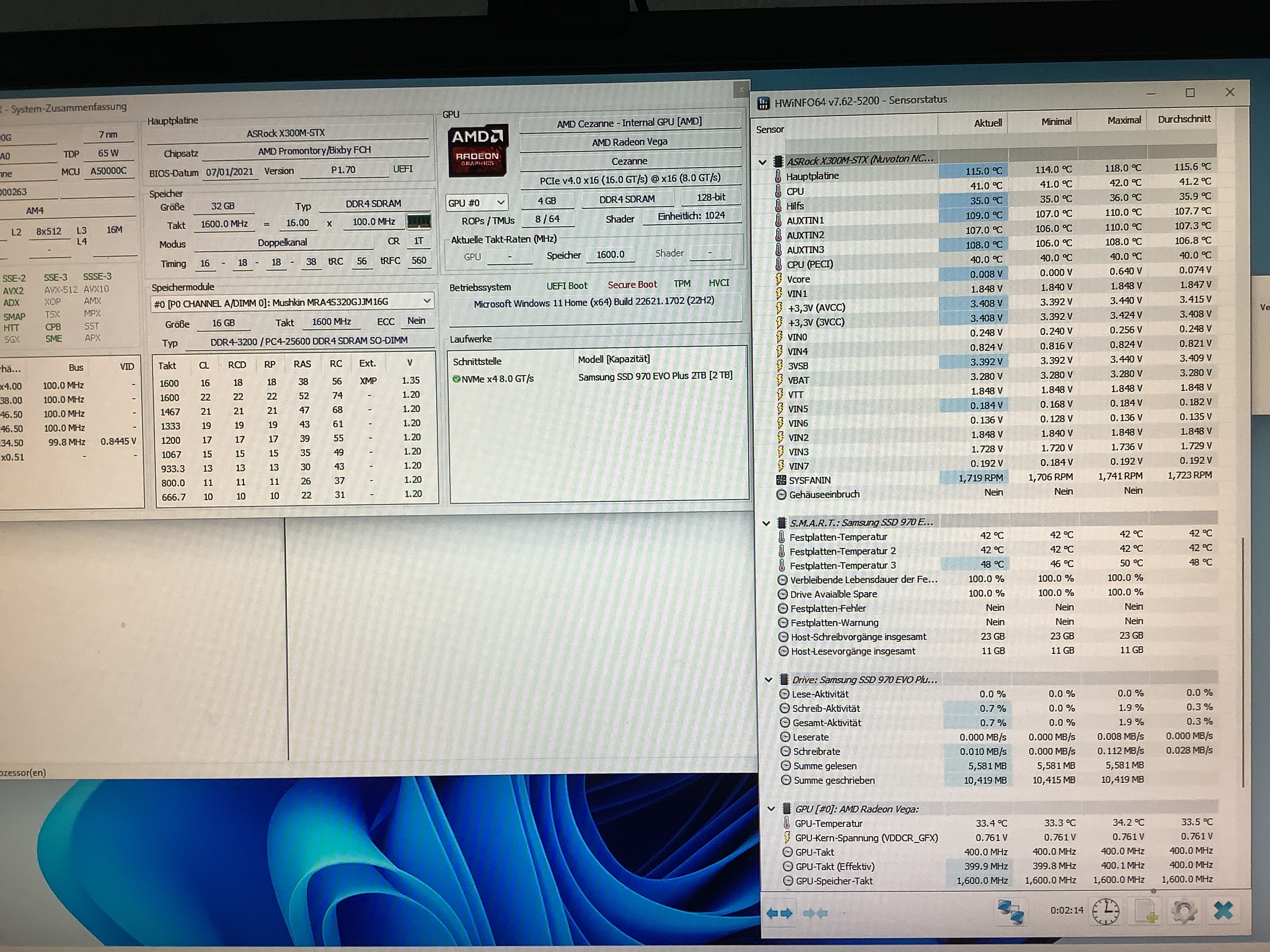This screenshot has width=1270, height=952.
Task: Collapse the GPU AMD Radeon Vega group
Action: coord(771,808)
